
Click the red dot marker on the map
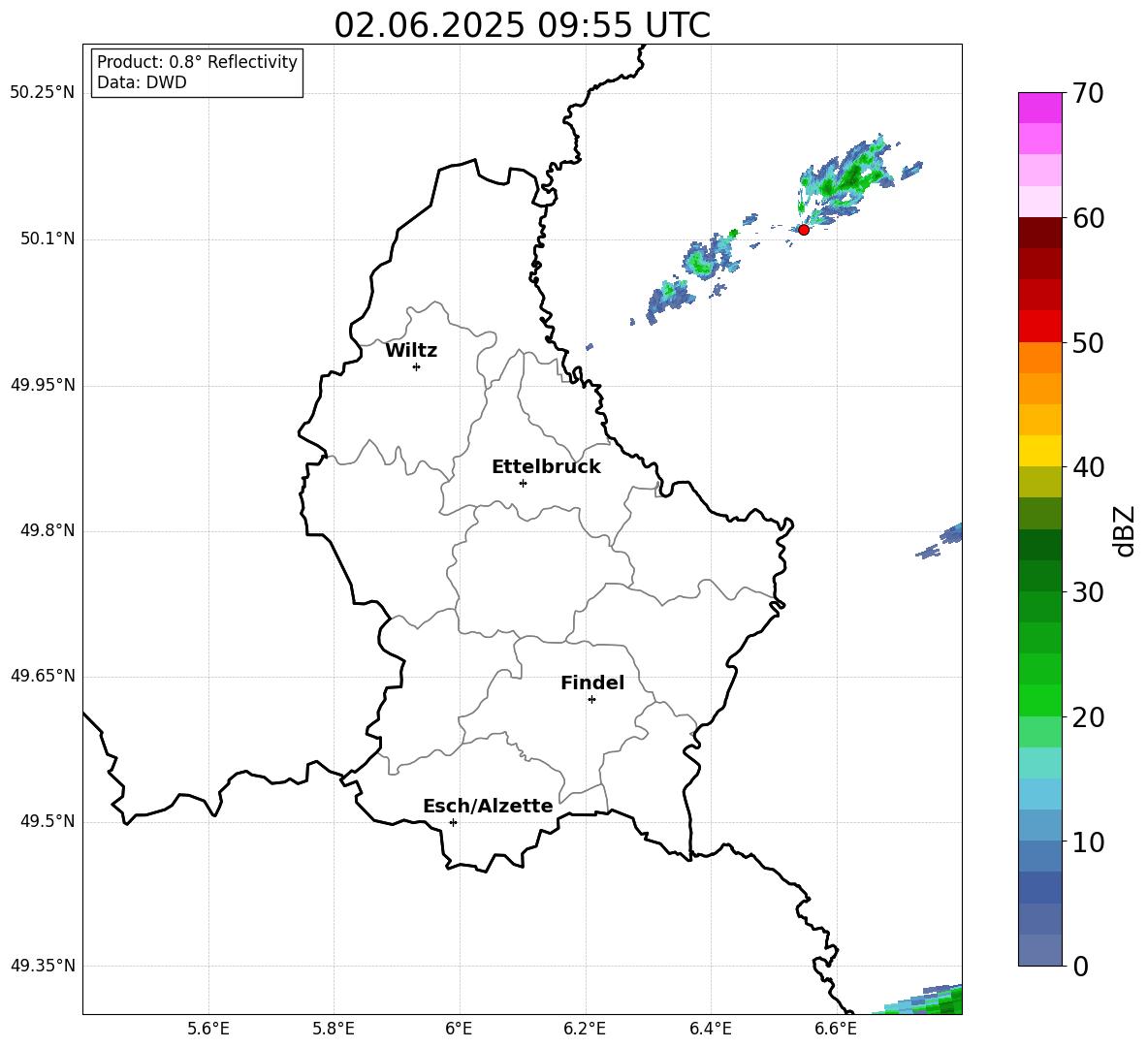[803, 230]
